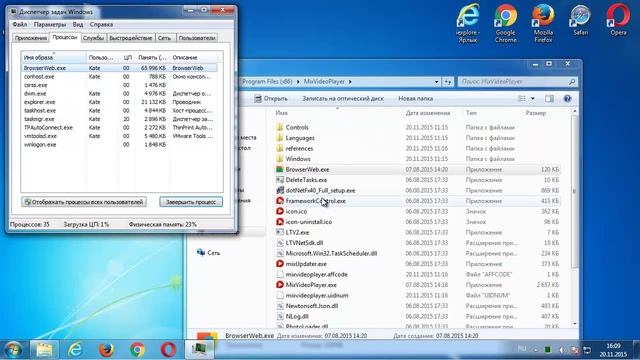This screenshot has width=640, height=360.
Task: Select the vmtoolsd.exe process row
Action: tap(119, 136)
